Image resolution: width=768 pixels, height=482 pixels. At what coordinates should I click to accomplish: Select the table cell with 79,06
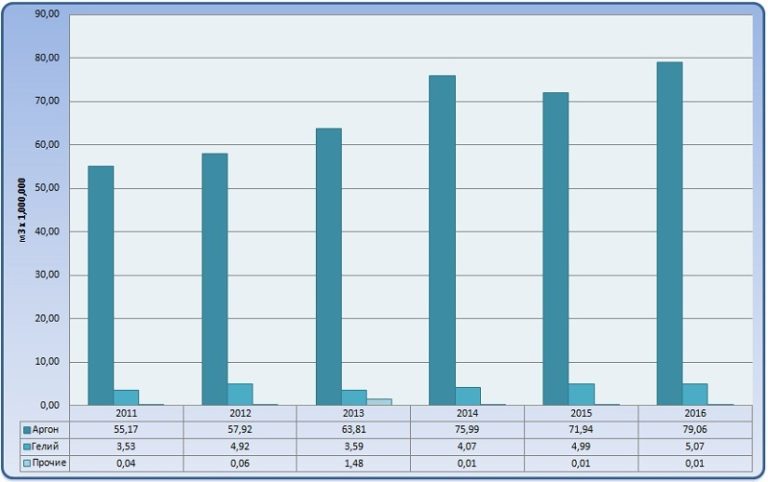(x=695, y=430)
